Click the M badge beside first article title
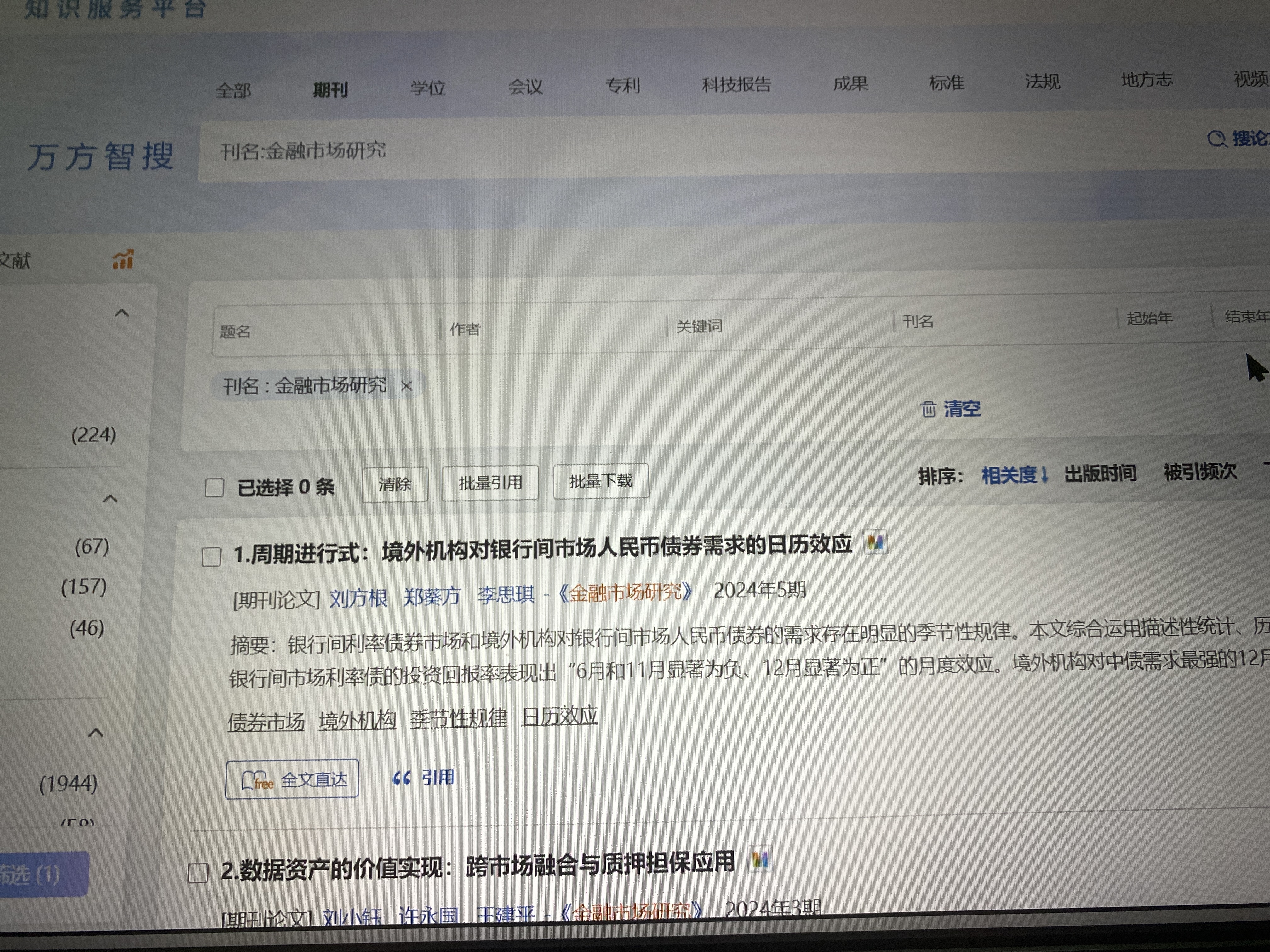Screen dimensions: 1270x952 pos(875,542)
